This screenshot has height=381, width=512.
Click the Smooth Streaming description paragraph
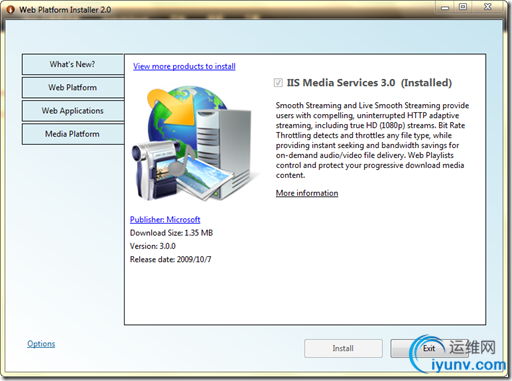coord(372,140)
